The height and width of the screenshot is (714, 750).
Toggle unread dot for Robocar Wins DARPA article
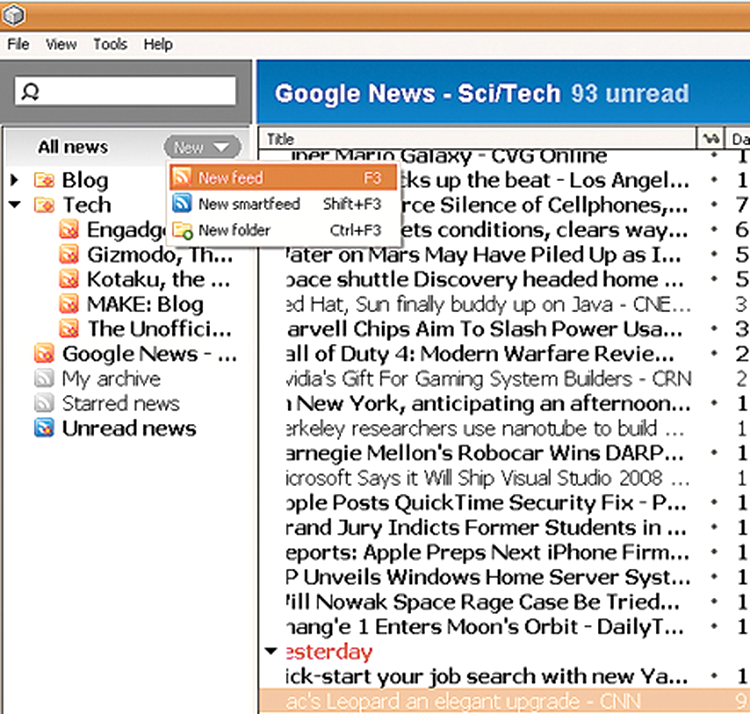point(714,452)
